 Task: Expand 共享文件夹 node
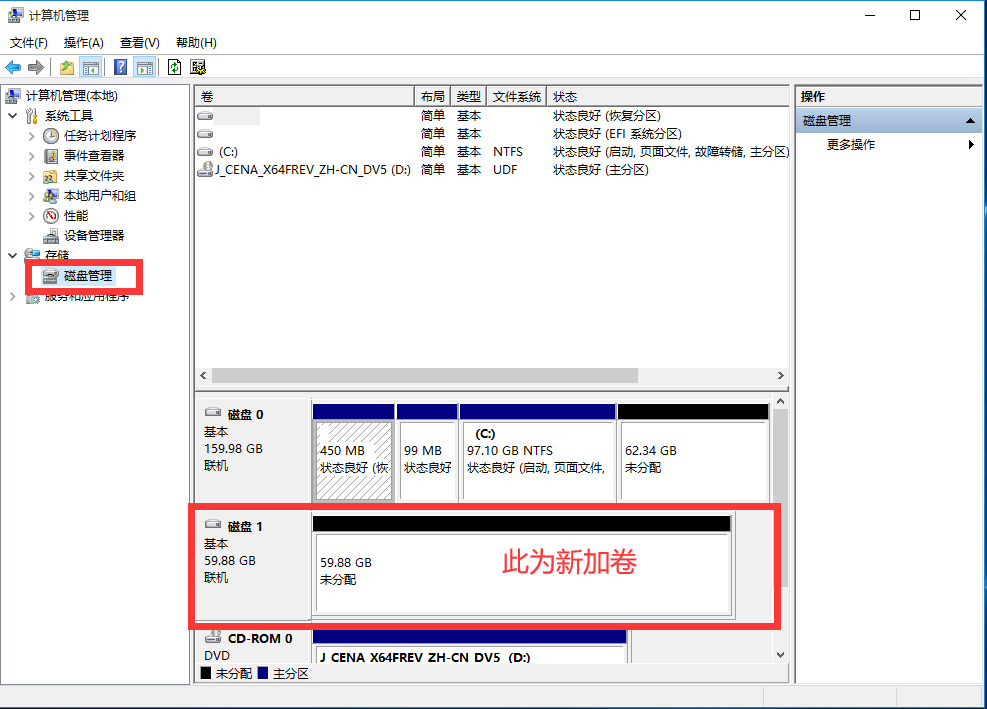pyautogui.click(x=31, y=176)
